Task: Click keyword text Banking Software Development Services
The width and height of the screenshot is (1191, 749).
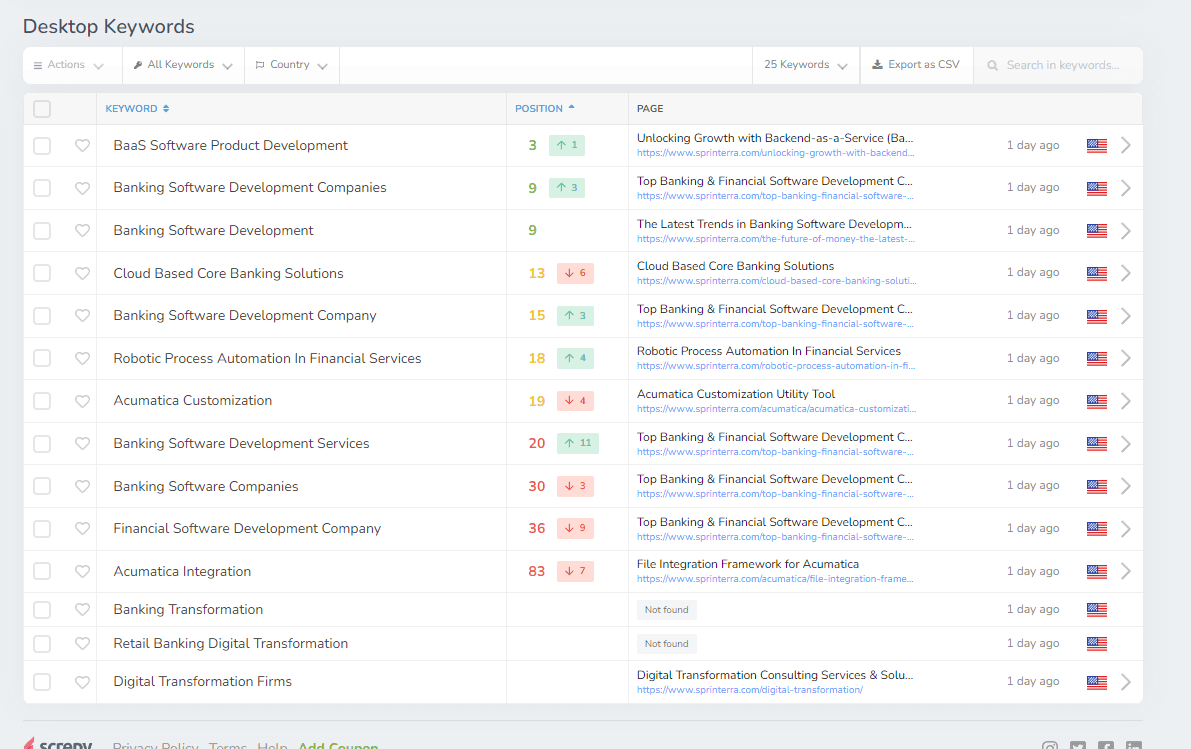Action: tap(242, 444)
